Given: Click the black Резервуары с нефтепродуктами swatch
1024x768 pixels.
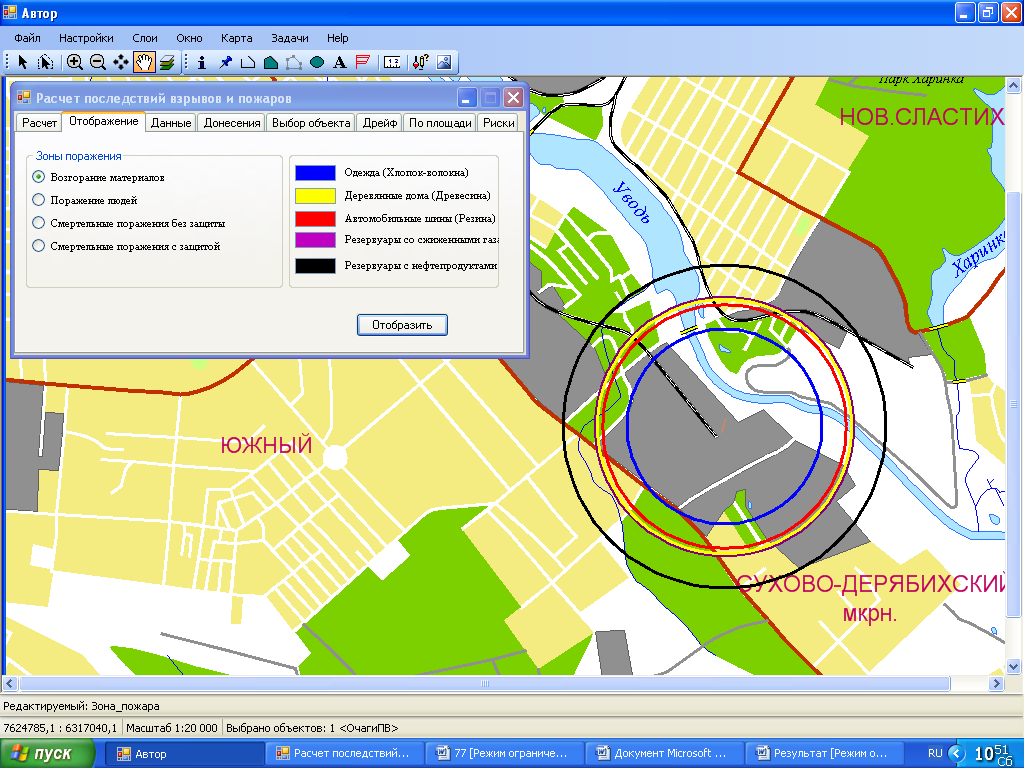Looking at the screenshot, I should point(315,265).
